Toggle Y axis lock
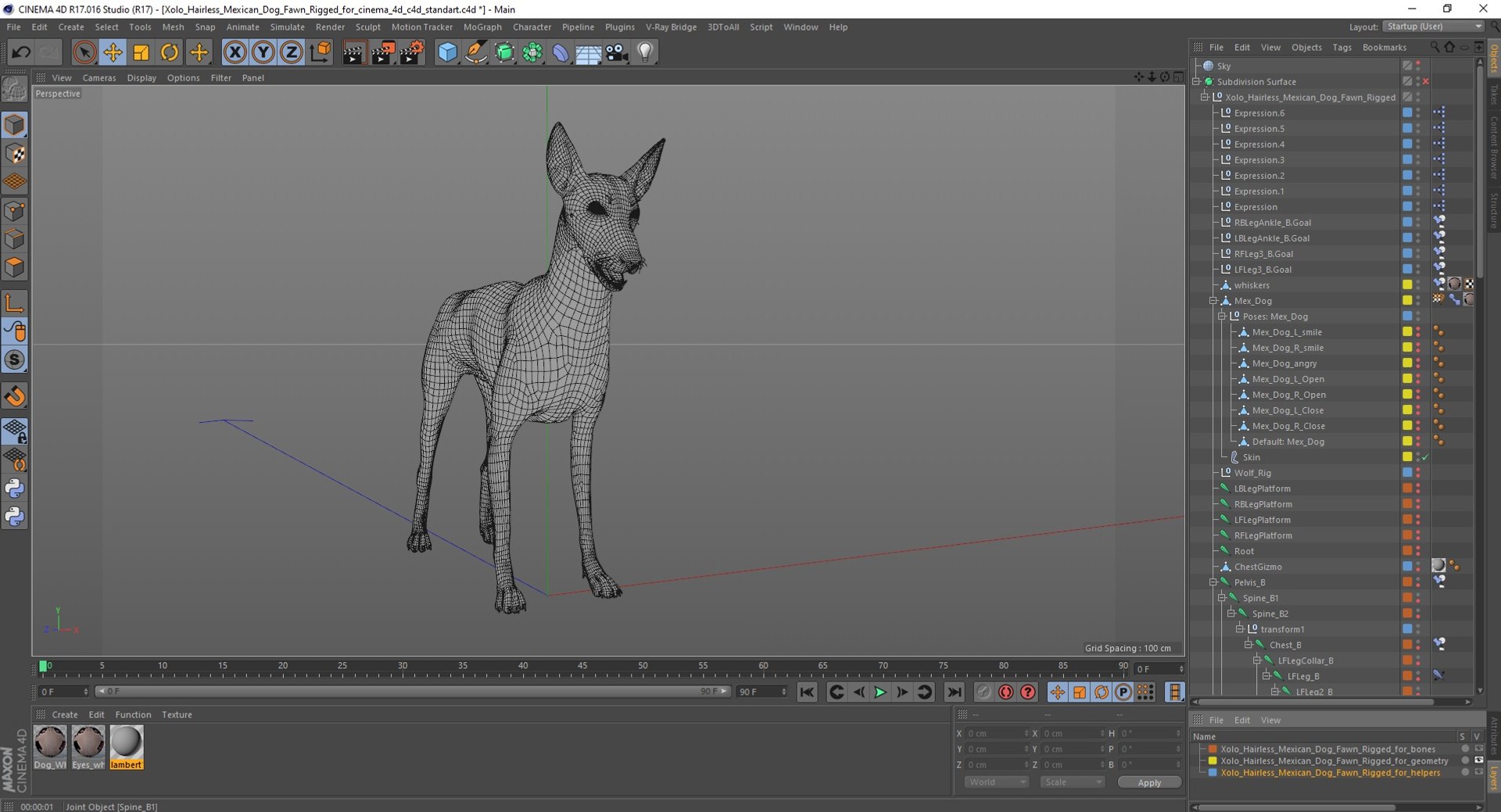Viewport: 1501px width, 812px height. (263, 52)
